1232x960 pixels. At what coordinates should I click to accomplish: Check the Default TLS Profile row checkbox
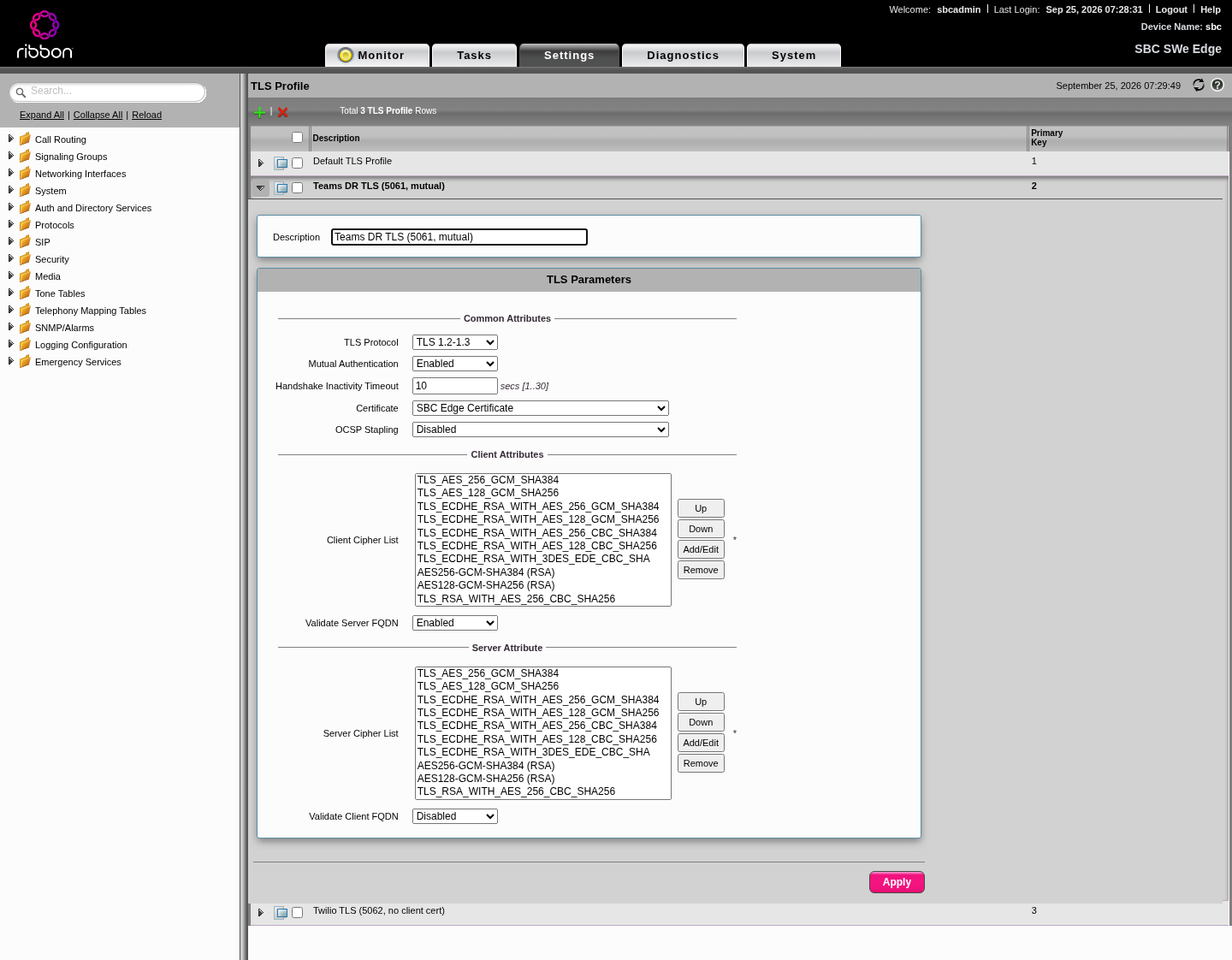[297, 163]
